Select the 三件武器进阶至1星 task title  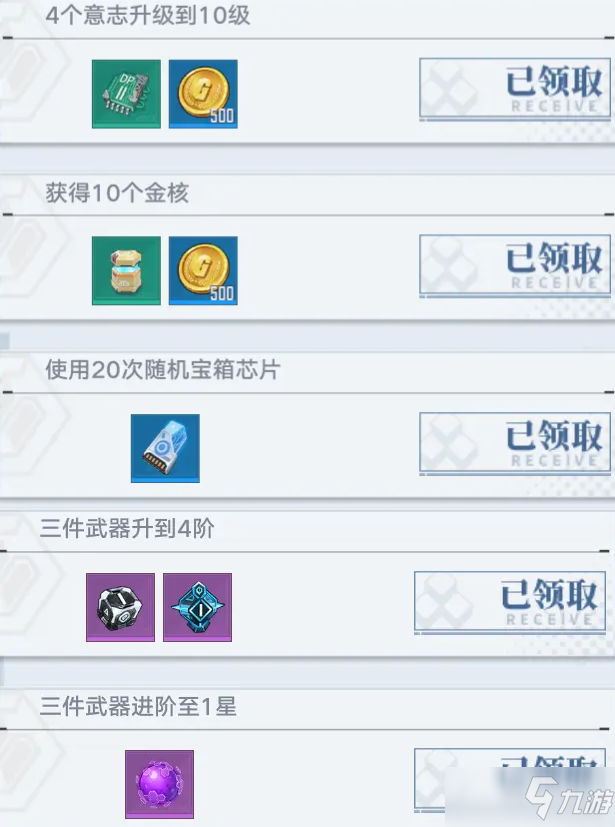pos(138,706)
